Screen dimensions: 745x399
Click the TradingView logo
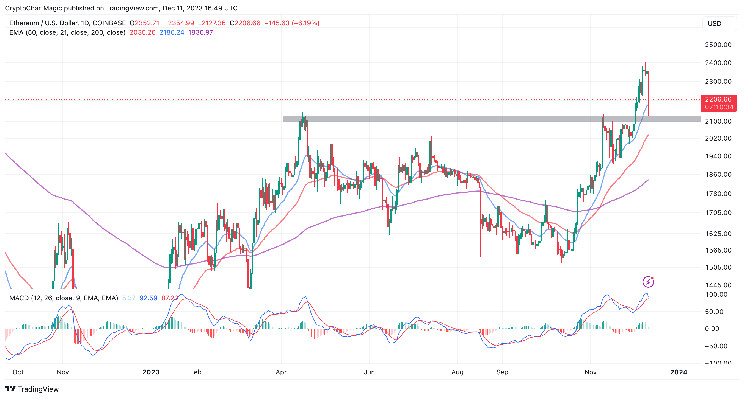point(32,389)
